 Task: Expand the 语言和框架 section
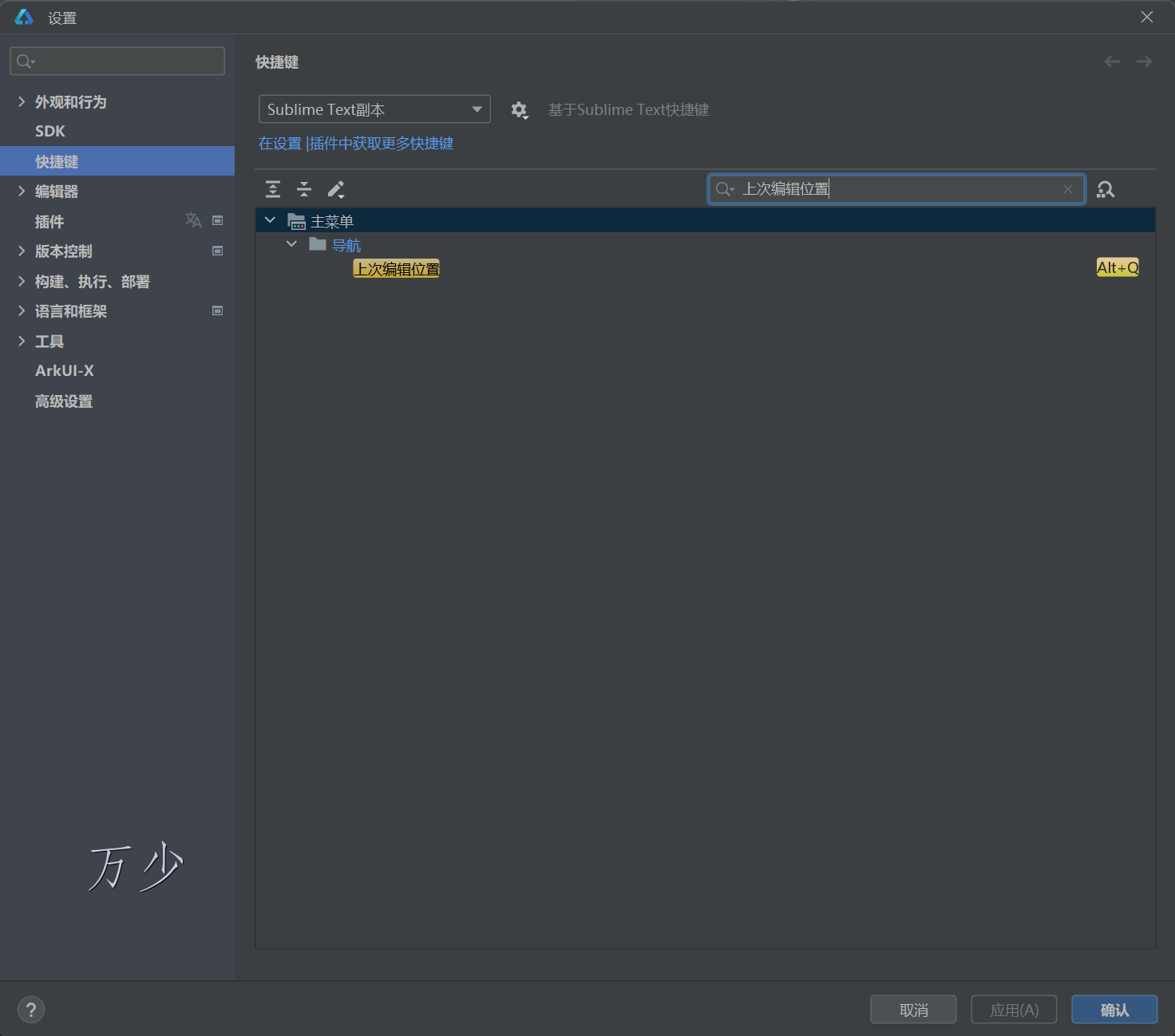(22, 310)
